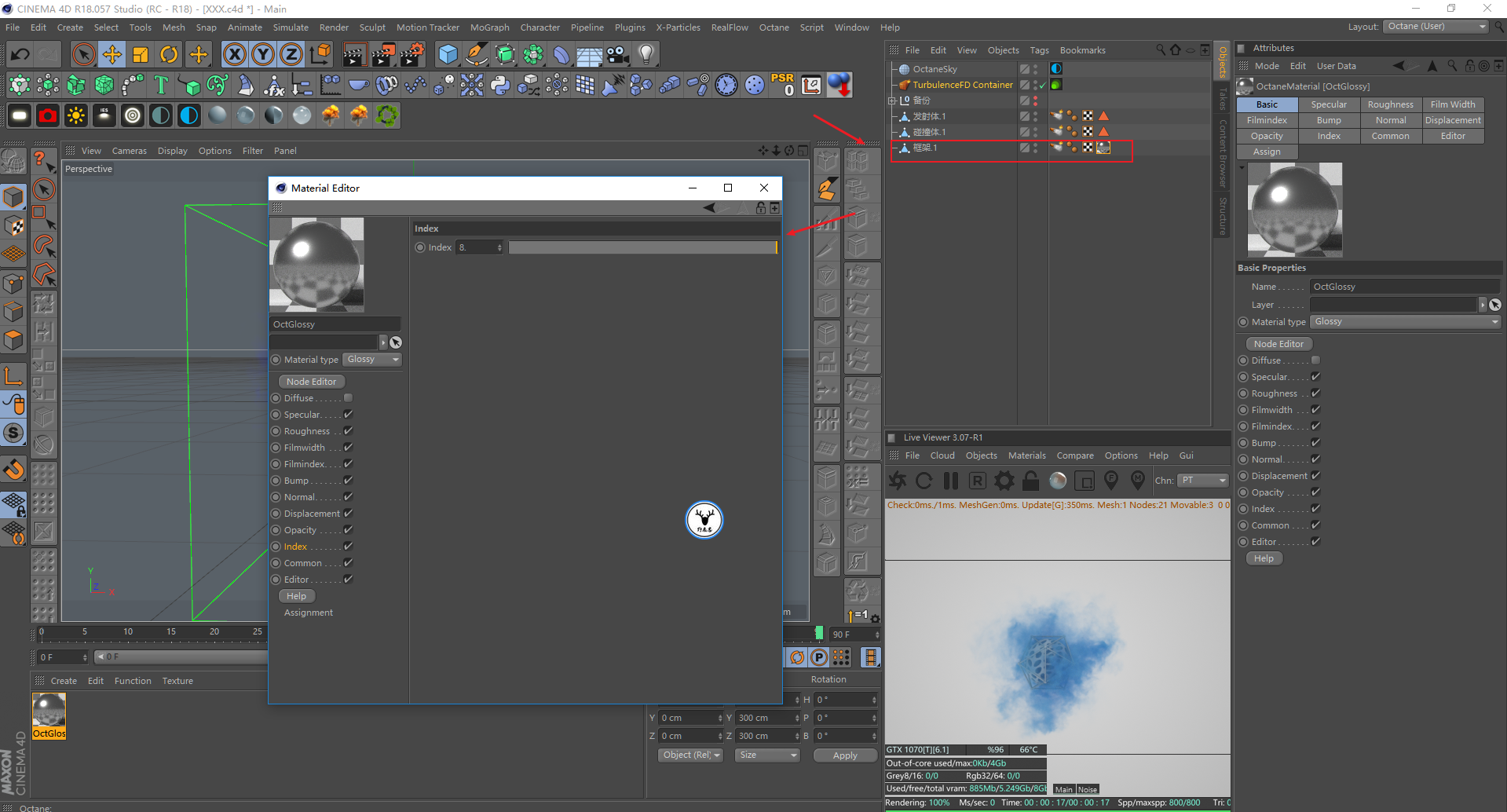The width and height of the screenshot is (1507, 812).
Task: Click the Python script icon in toolbar
Action: tap(500, 84)
